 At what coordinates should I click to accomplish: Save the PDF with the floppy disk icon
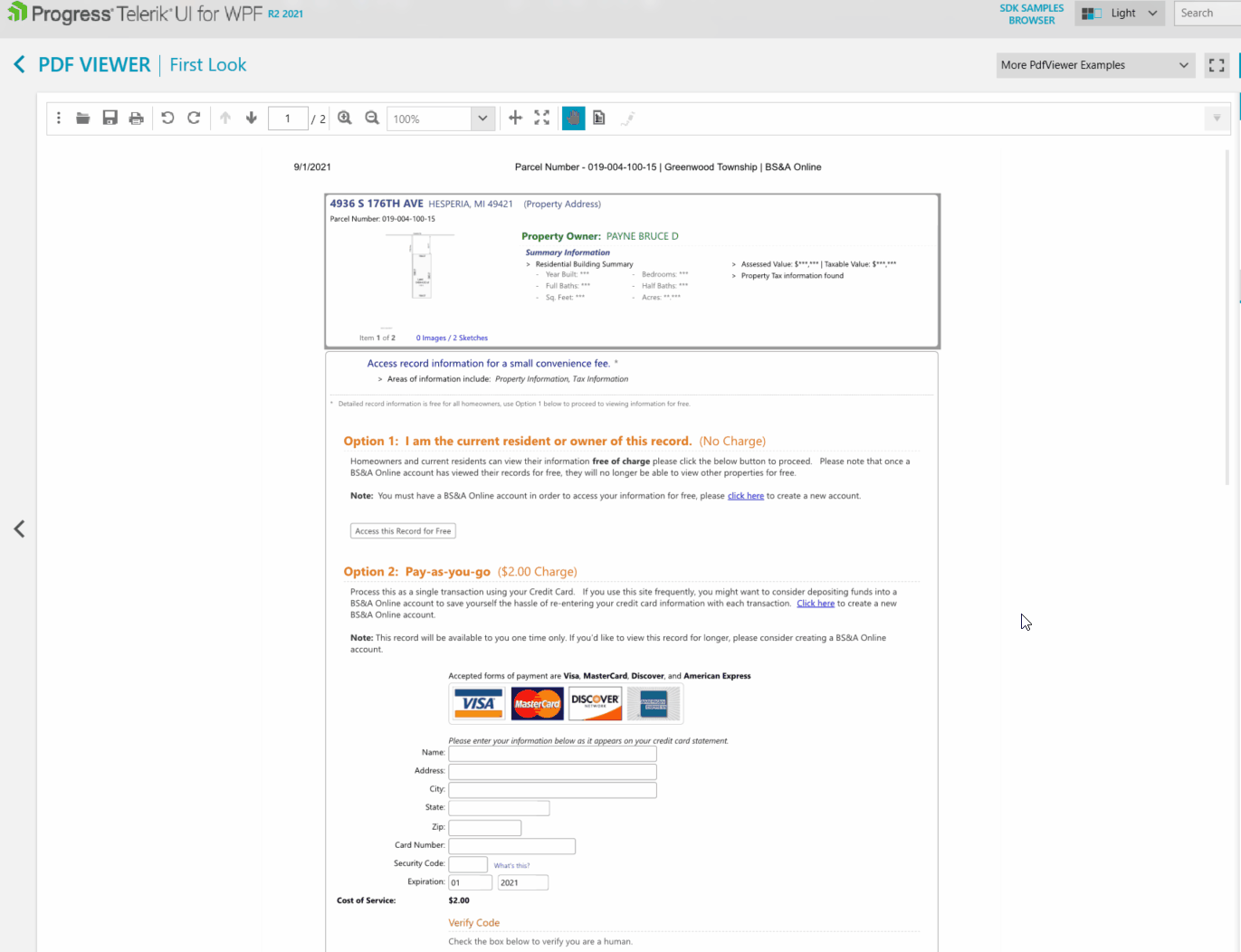pyautogui.click(x=110, y=119)
